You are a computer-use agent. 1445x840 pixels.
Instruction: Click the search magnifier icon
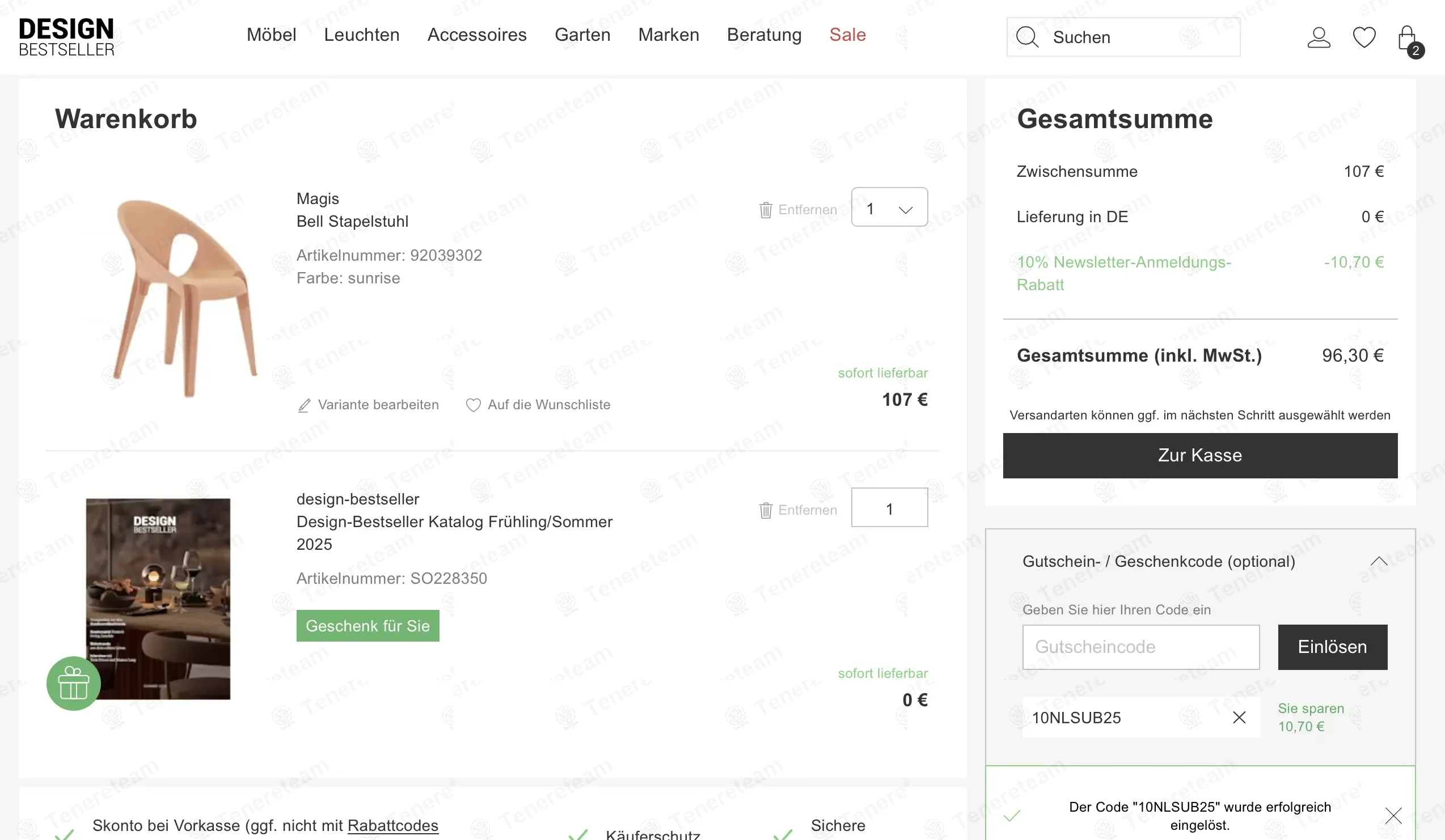pyautogui.click(x=1027, y=37)
